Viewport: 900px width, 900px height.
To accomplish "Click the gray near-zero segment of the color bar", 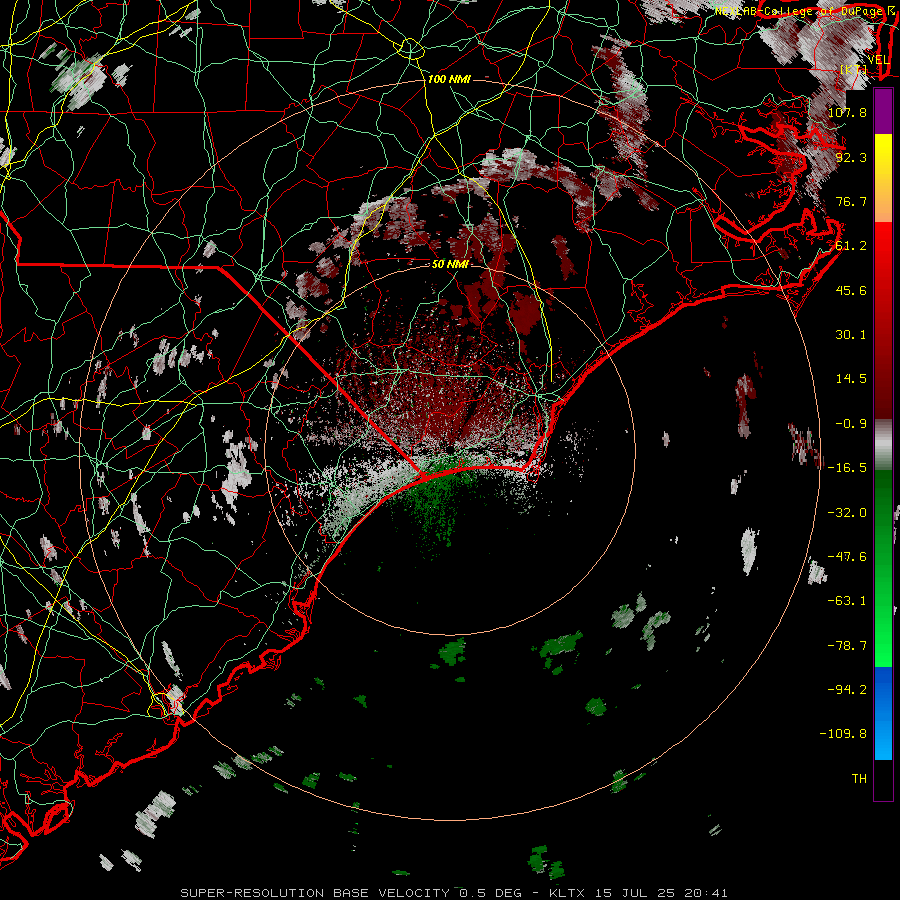I will point(883,445).
